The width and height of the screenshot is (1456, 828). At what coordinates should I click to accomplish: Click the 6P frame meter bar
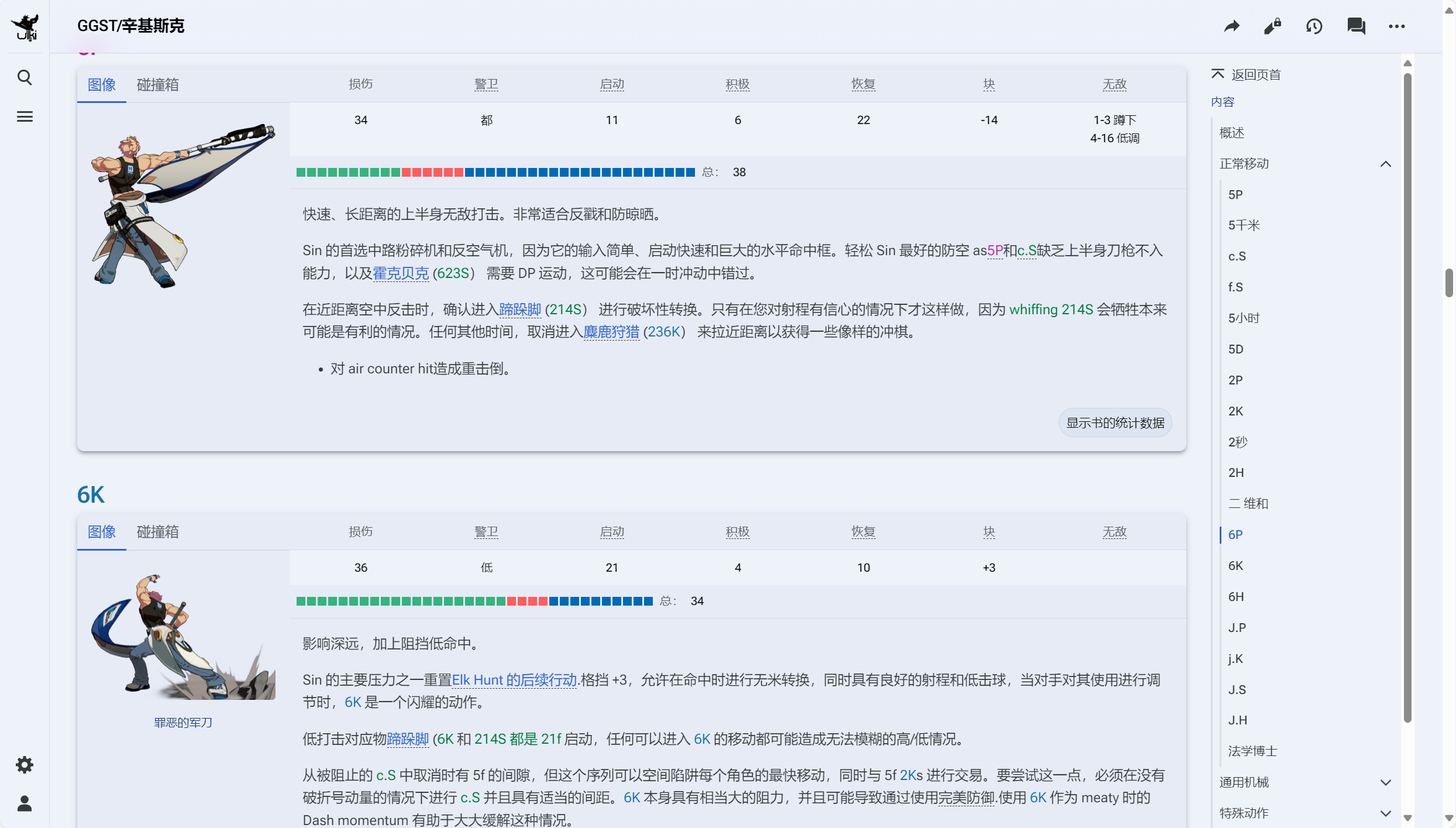click(495, 172)
